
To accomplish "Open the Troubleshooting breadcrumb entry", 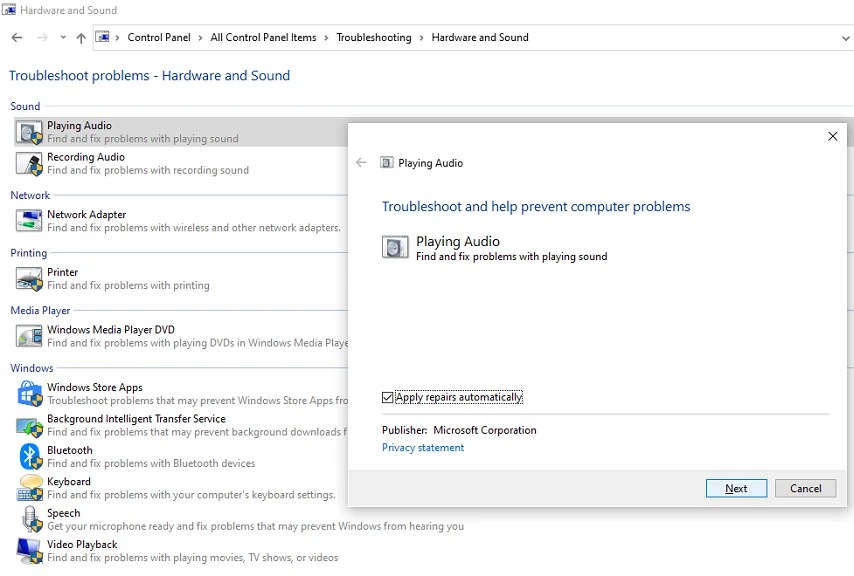I will click(373, 37).
